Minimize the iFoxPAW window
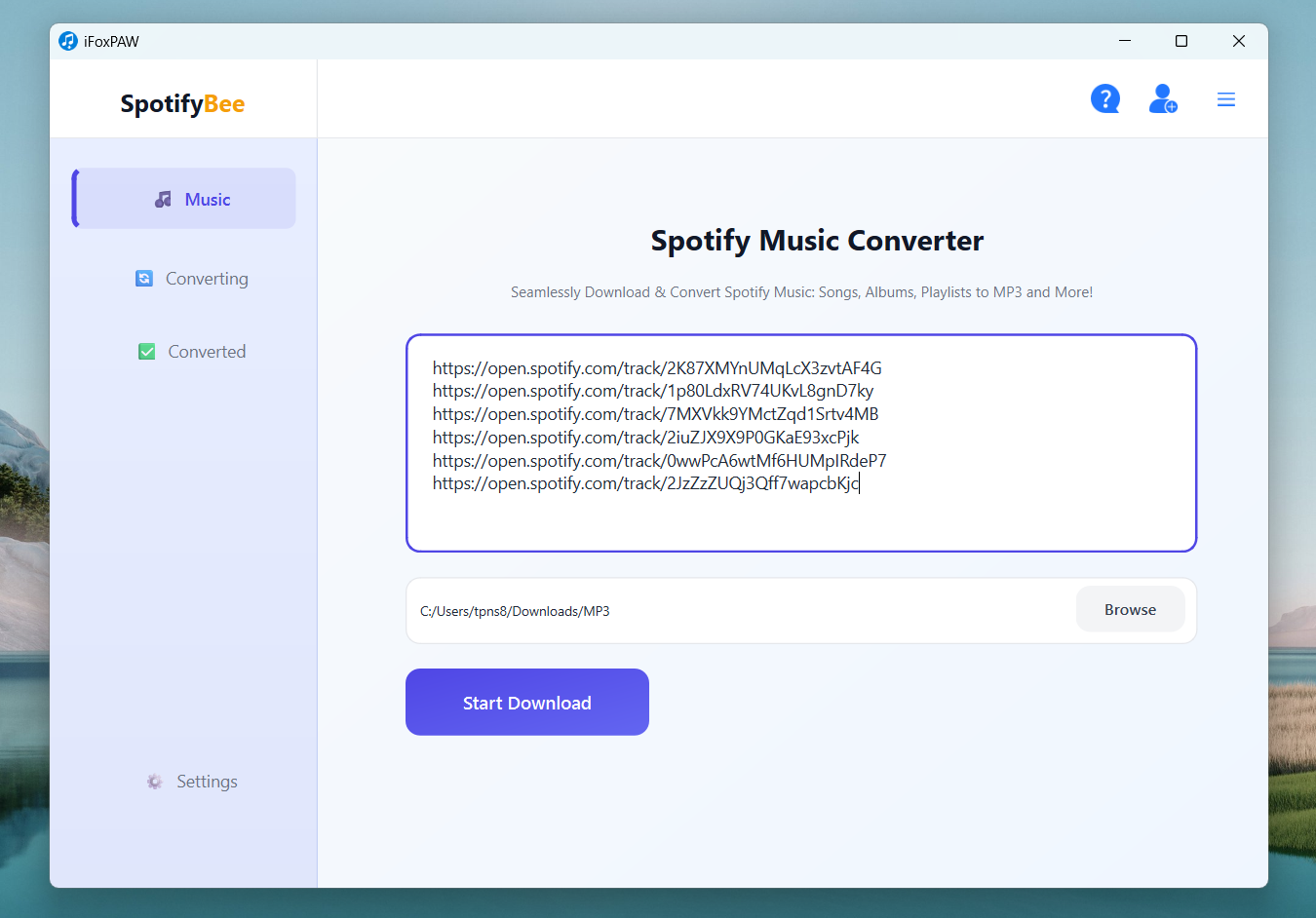 click(1124, 41)
